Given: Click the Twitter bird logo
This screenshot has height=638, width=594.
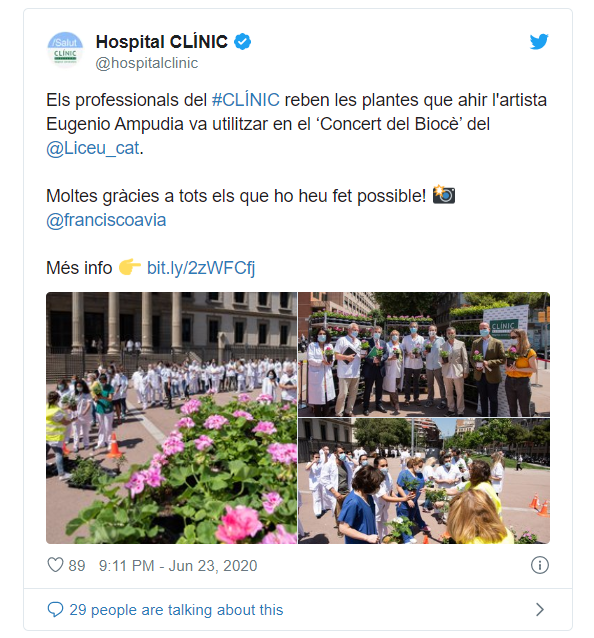Looking at the screenshot, I should pyautogui.click(x=539, y=42).
